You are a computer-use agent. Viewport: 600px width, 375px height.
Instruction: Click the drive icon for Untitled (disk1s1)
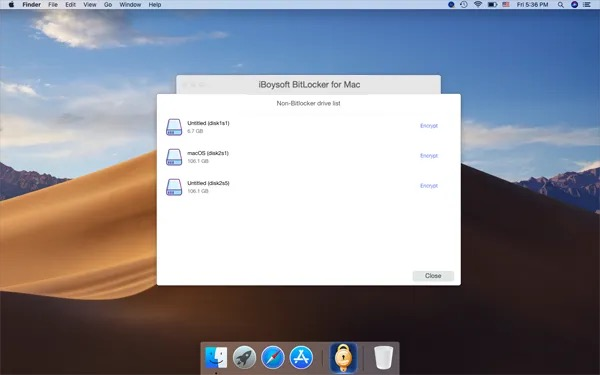(174, 127)
